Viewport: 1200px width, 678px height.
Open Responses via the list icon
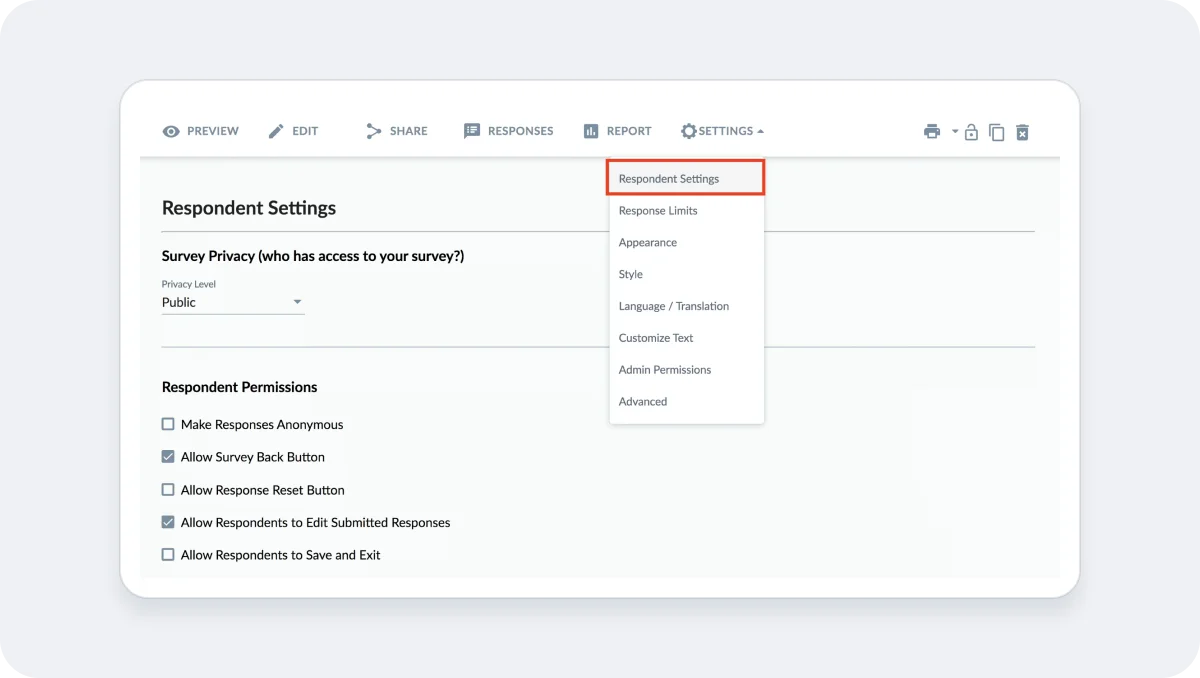(471, 130)
